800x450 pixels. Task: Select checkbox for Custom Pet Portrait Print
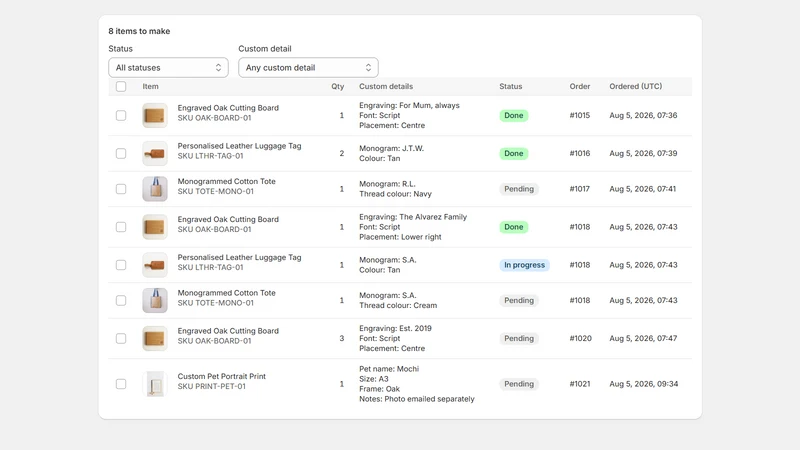coord(121,384)
